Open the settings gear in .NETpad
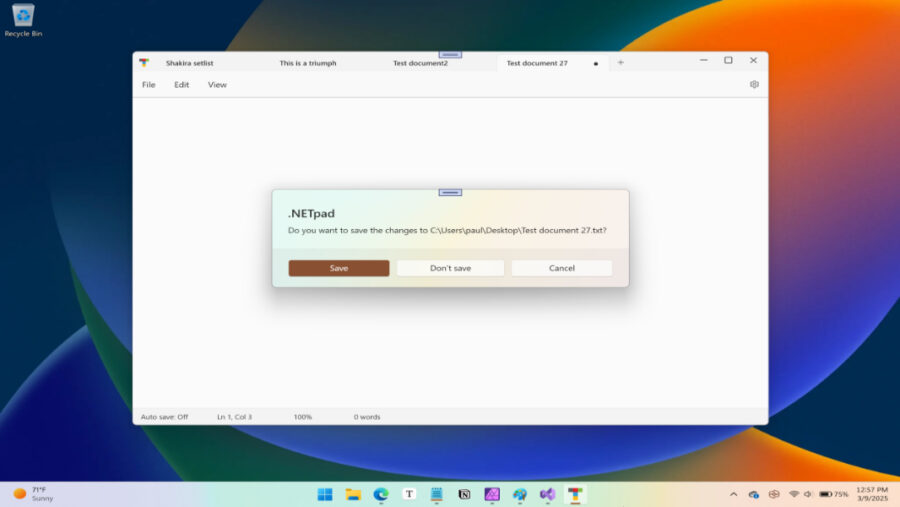Image resolution: width=900 pixels, height=507 pixels. 754,85
